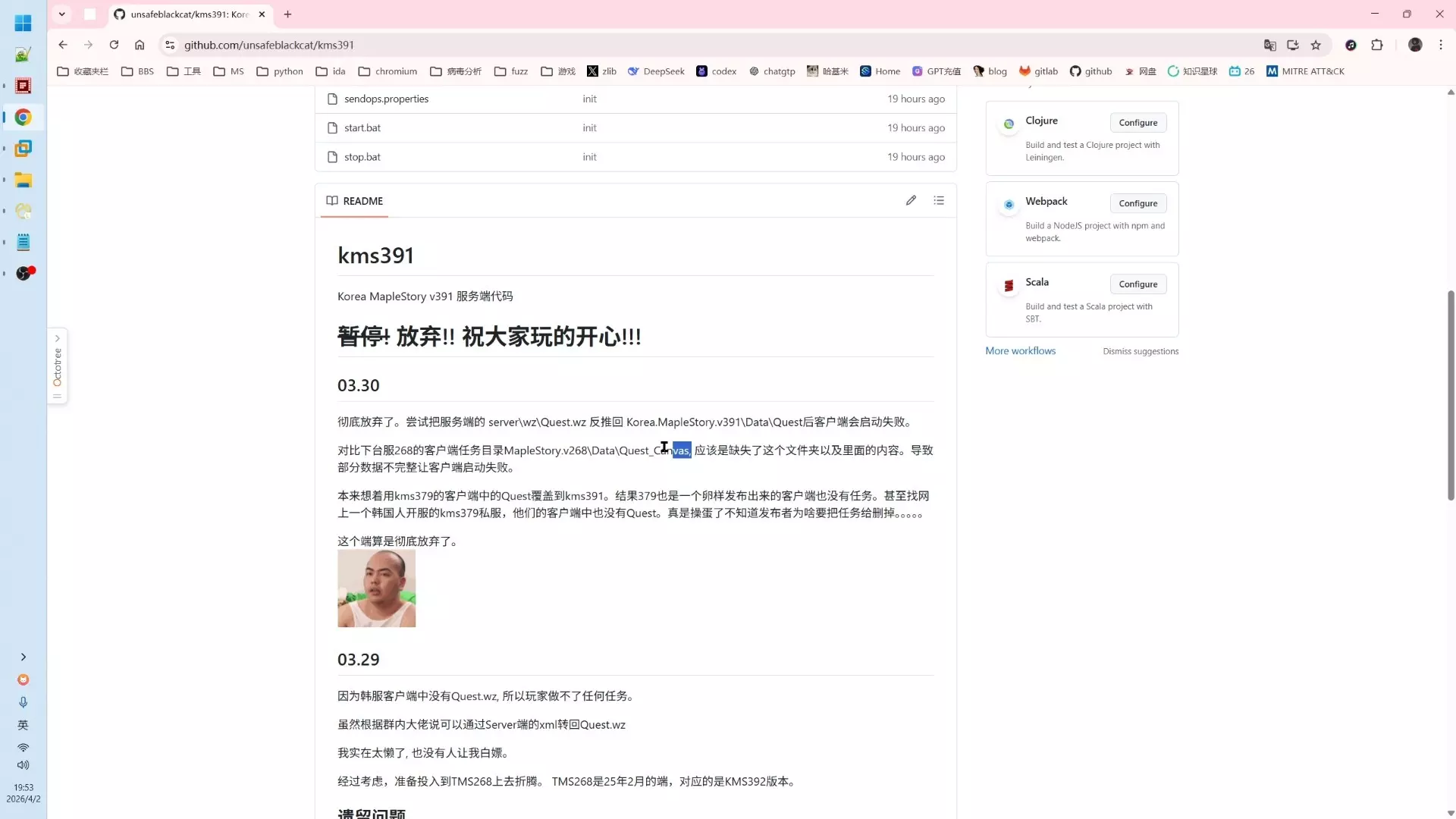Open the python bookmarks folder
Screen dimensions: 1456x819
pyautogui.click(x=280, y=71)
